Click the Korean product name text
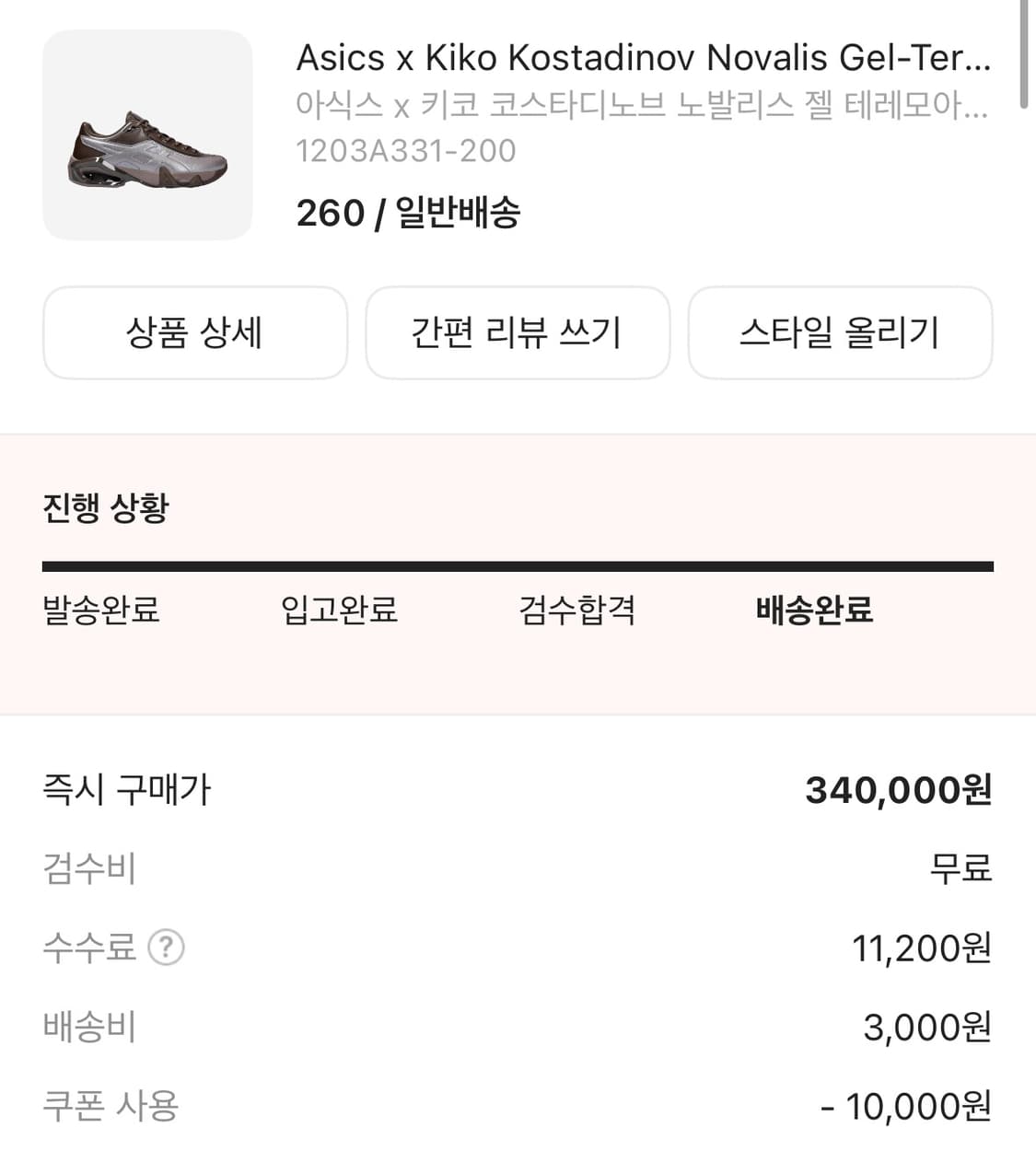This screenshot has height=1163, width=1036. [x=641, y=105]
